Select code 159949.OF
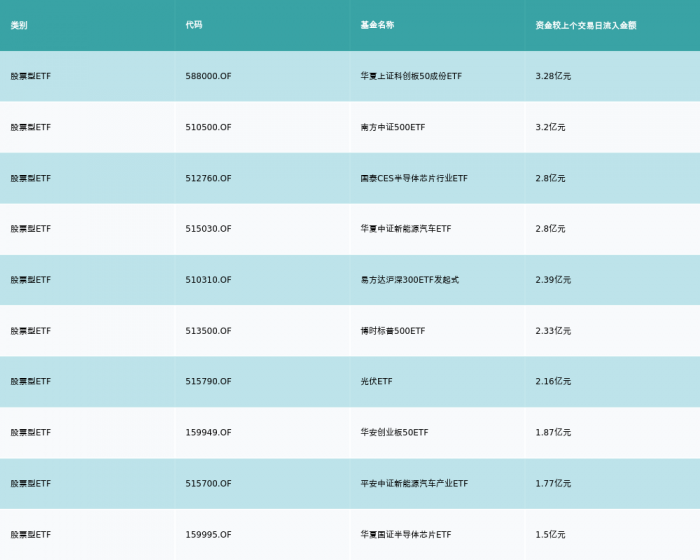The width and height of the screenshot is (700, 560). point(208,432)
